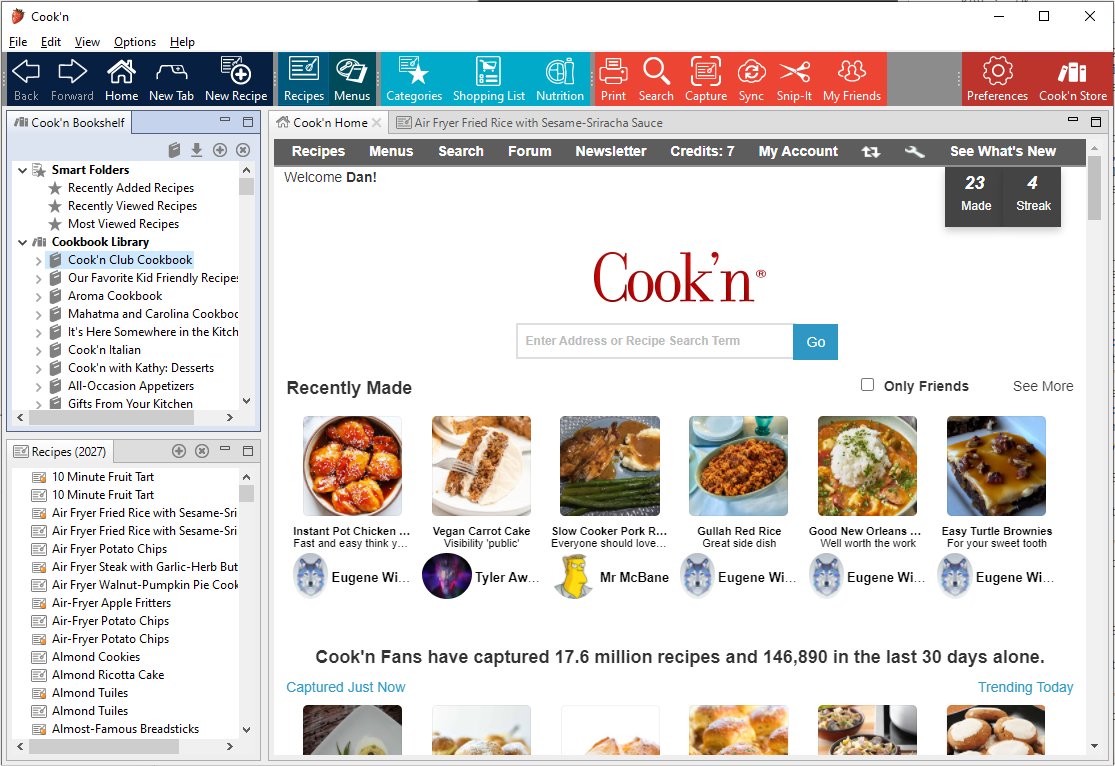Expand the Cook'n Italian cookbook
Image resolution: width=1115 pixels, height=766 pixels.
pos(38,351)
